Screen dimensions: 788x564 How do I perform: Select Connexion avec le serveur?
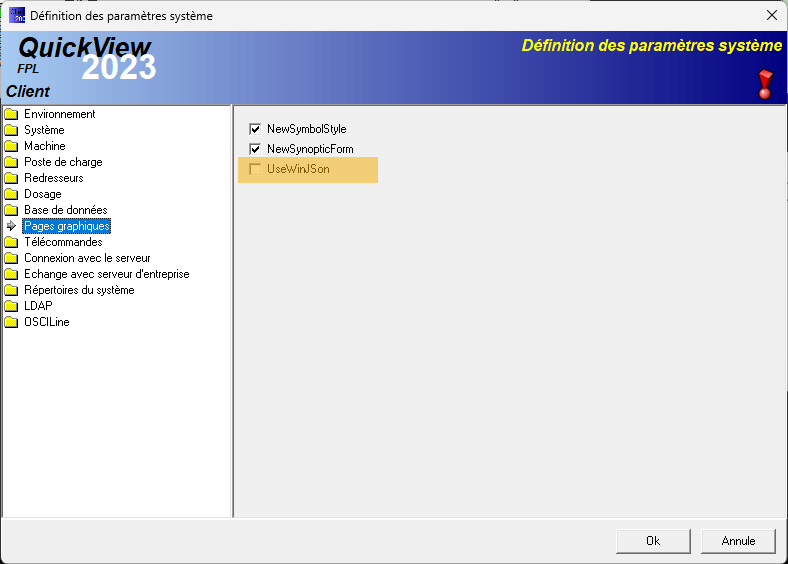pyautogui.click(x=87, y=258)
